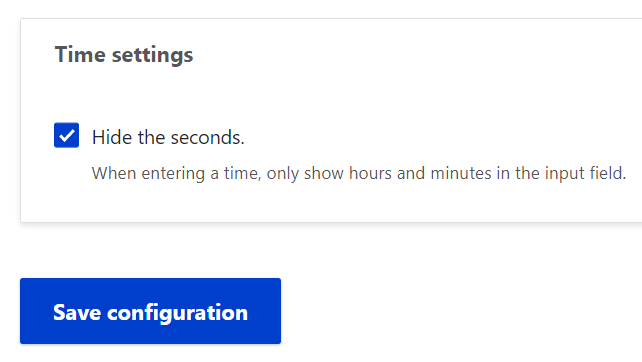Viewport: 642px width, 362px height.
Task: Click 'Save' text on the blue button
Action: click(77, 312)
